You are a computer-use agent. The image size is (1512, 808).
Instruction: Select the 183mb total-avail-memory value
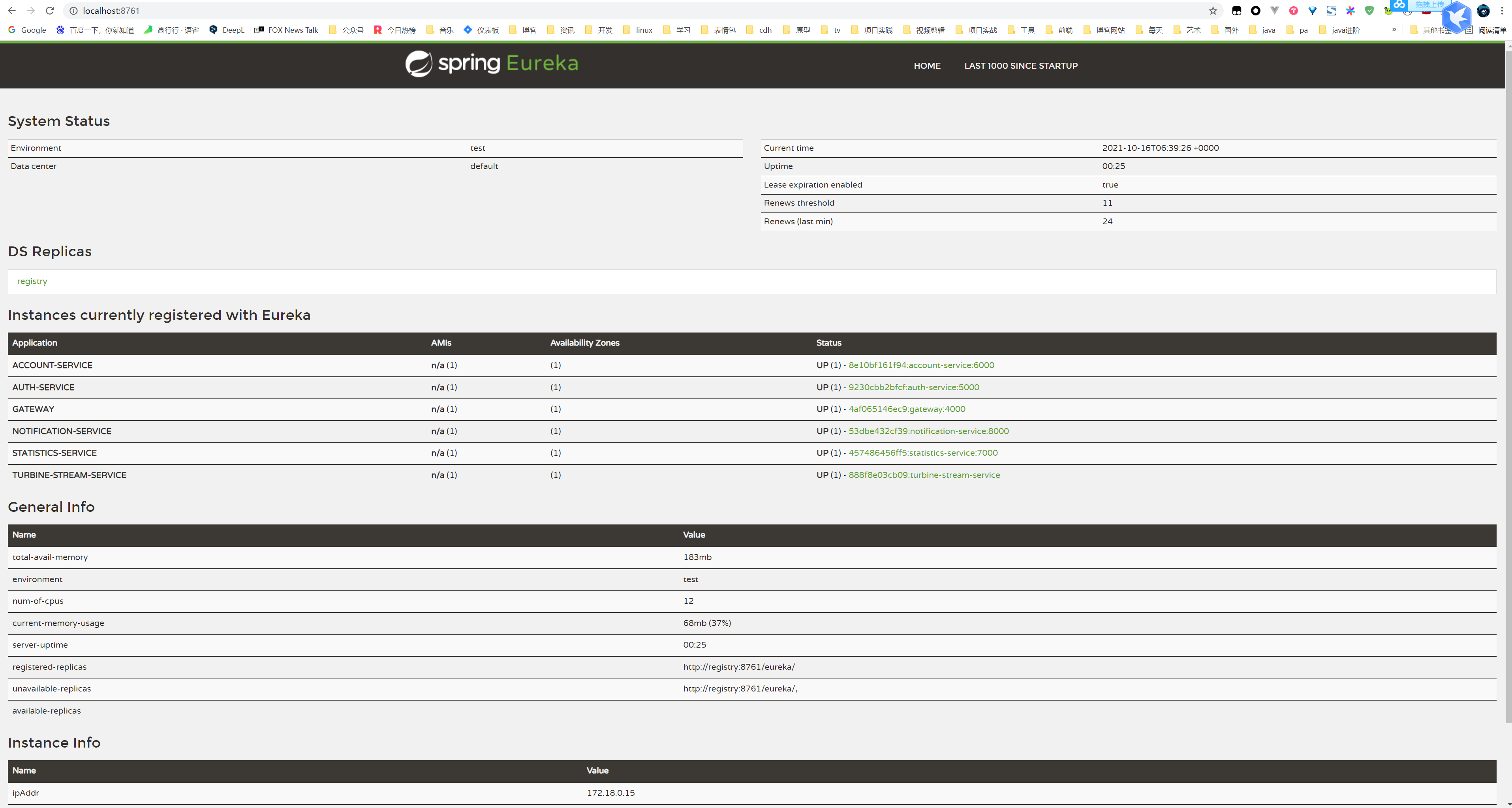(x=697, y=557)
